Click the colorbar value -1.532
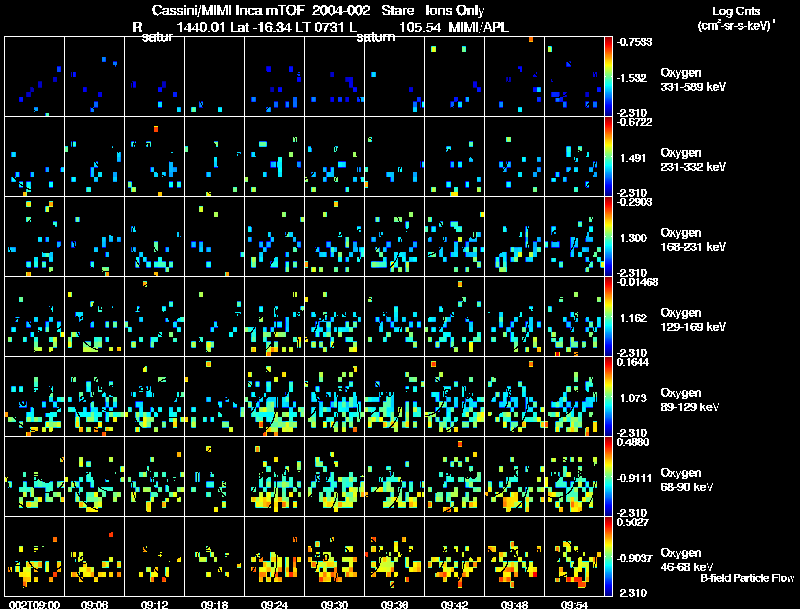Viewport: 800px width, 609px height. (632, 78)
